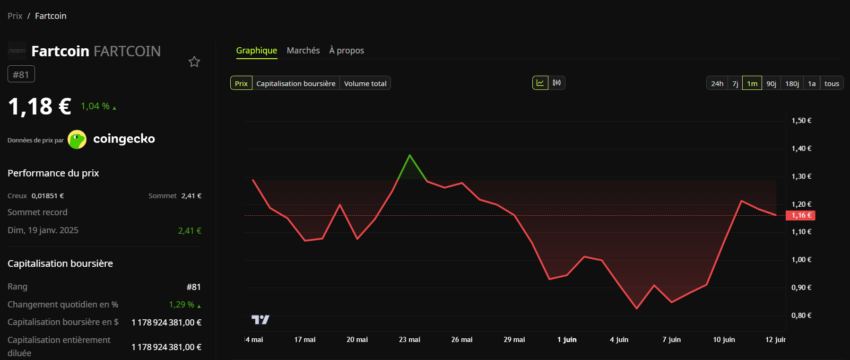The height and width of the screenshot is (360, 850).
Task: Show Capitalisation boursière chart data
Action: tap(296, 83)
